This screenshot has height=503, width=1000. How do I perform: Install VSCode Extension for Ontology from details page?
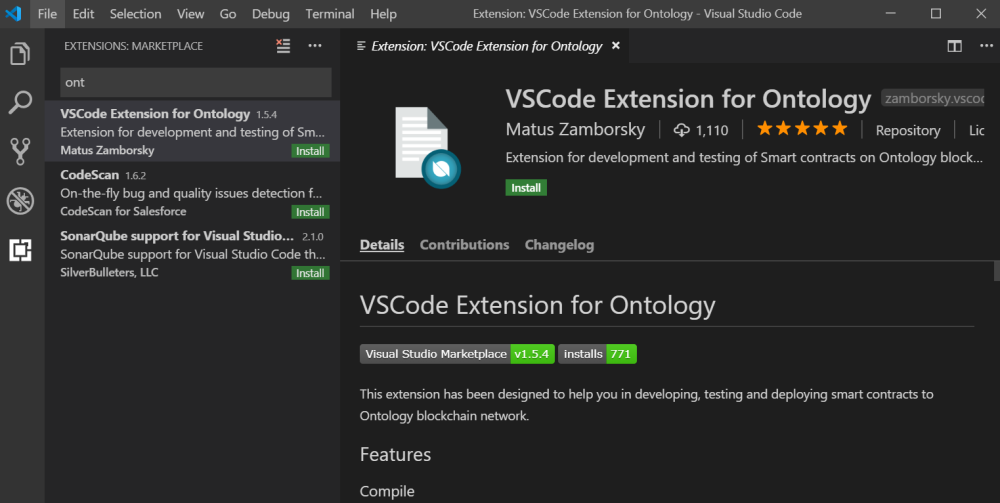coord(526,188)
